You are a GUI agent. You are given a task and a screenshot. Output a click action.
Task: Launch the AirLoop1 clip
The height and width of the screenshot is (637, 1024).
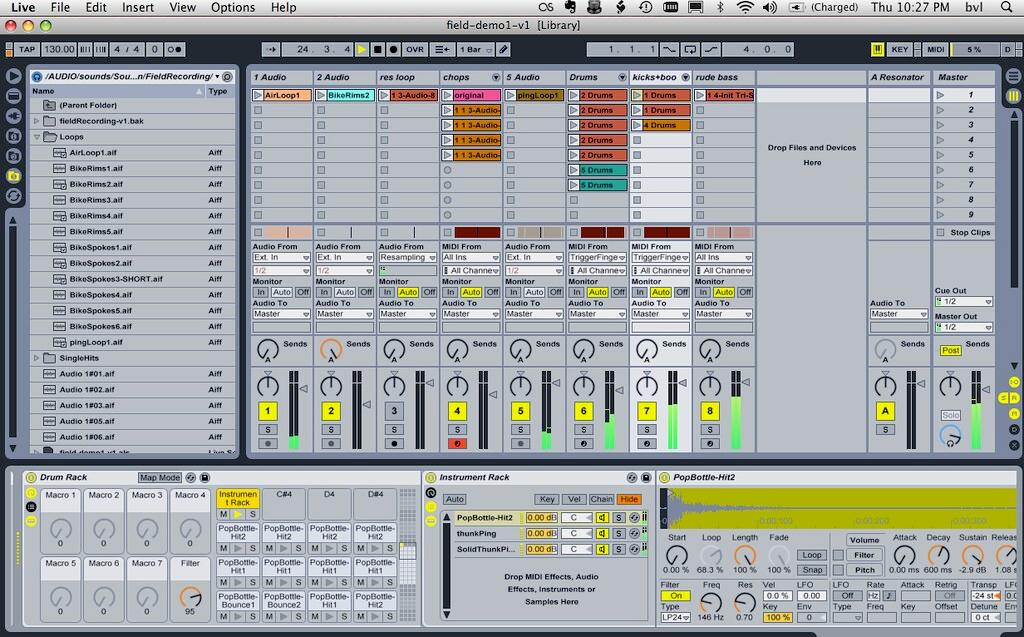coord(258,96)
